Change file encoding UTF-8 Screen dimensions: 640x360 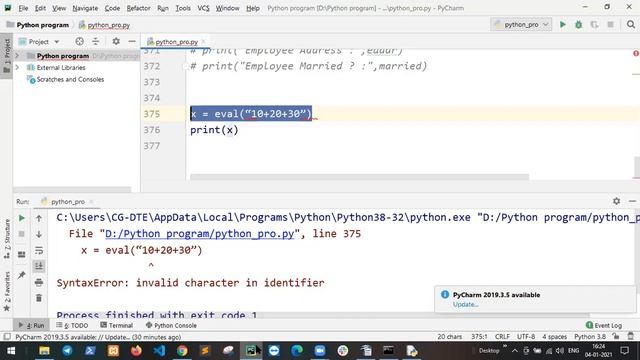[x=526, y=337]
